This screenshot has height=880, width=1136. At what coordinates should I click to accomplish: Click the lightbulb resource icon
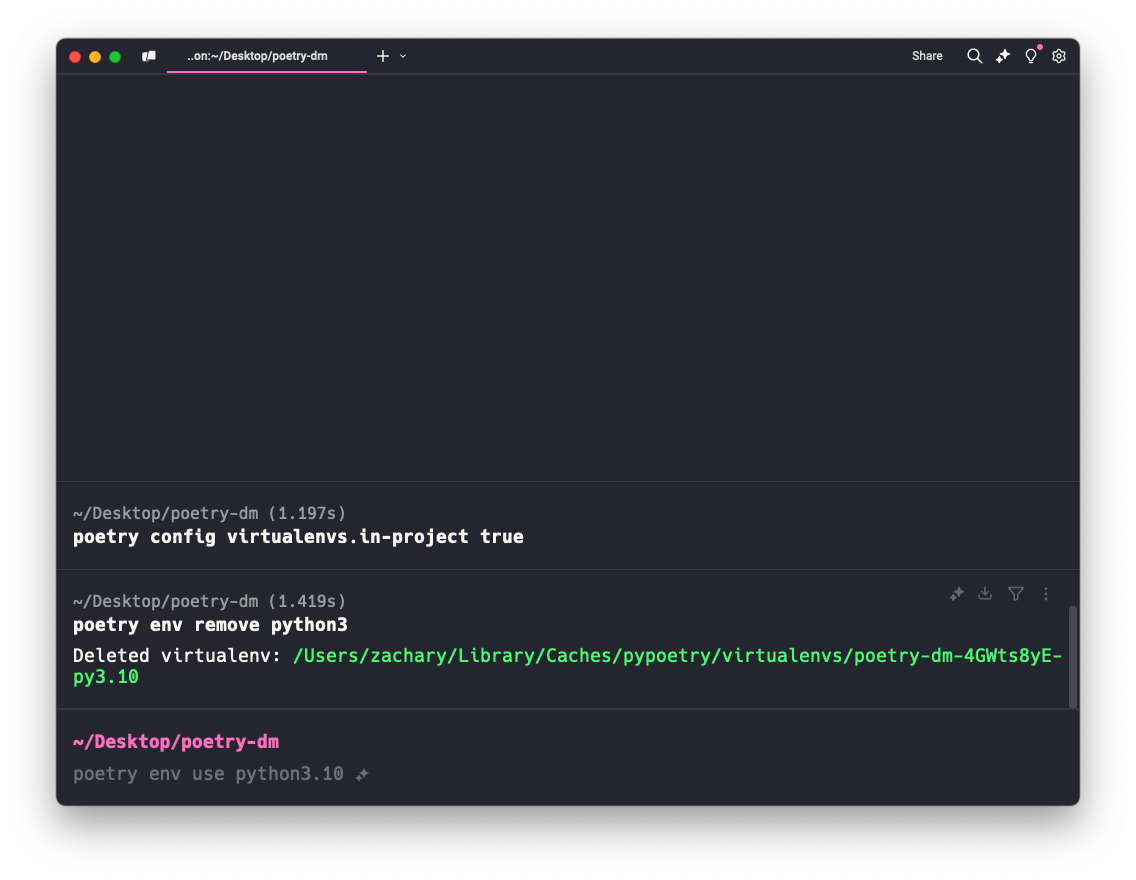[1031, 56]
